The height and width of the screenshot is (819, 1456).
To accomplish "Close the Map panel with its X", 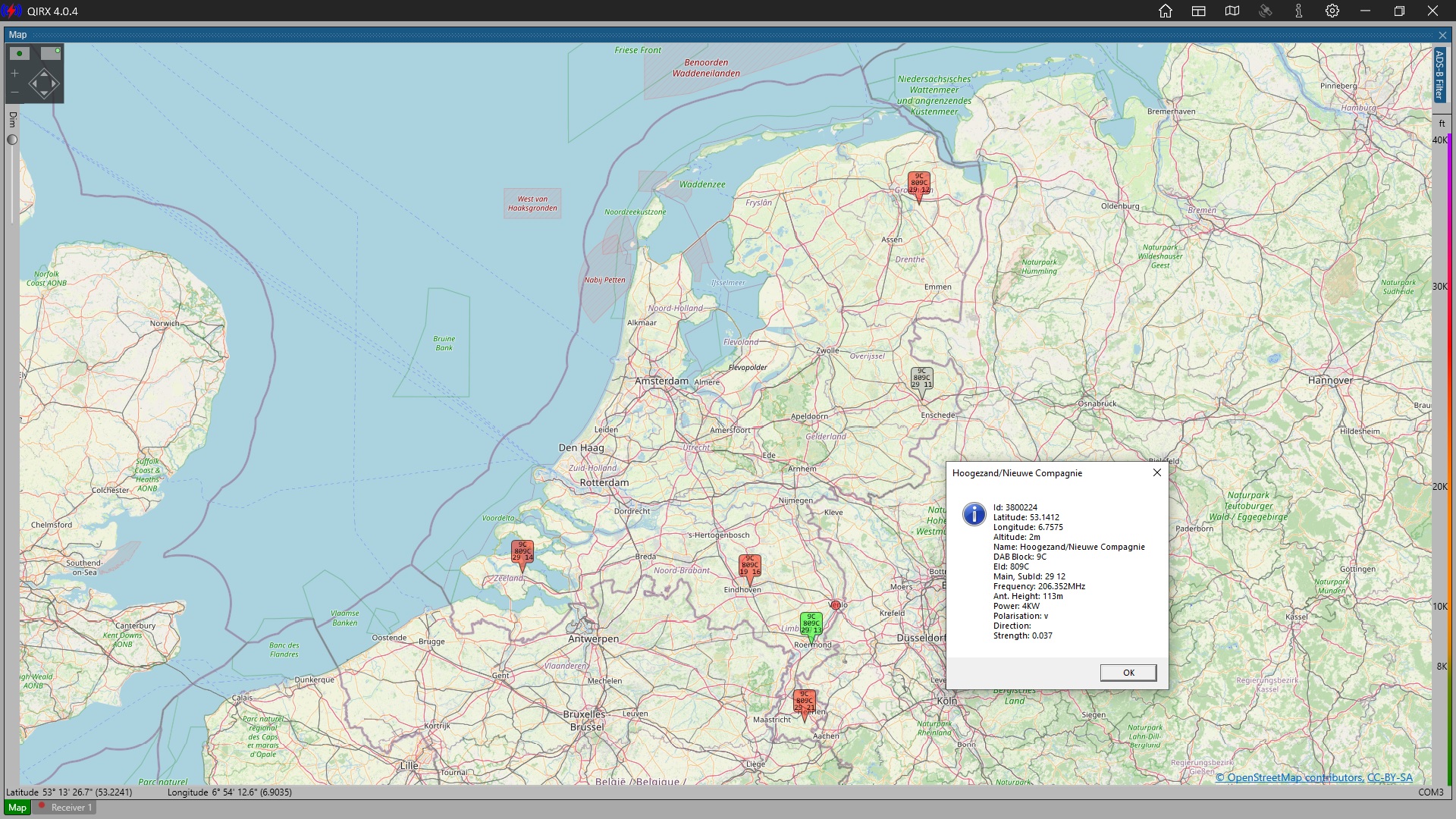I will pos(1442,35).
